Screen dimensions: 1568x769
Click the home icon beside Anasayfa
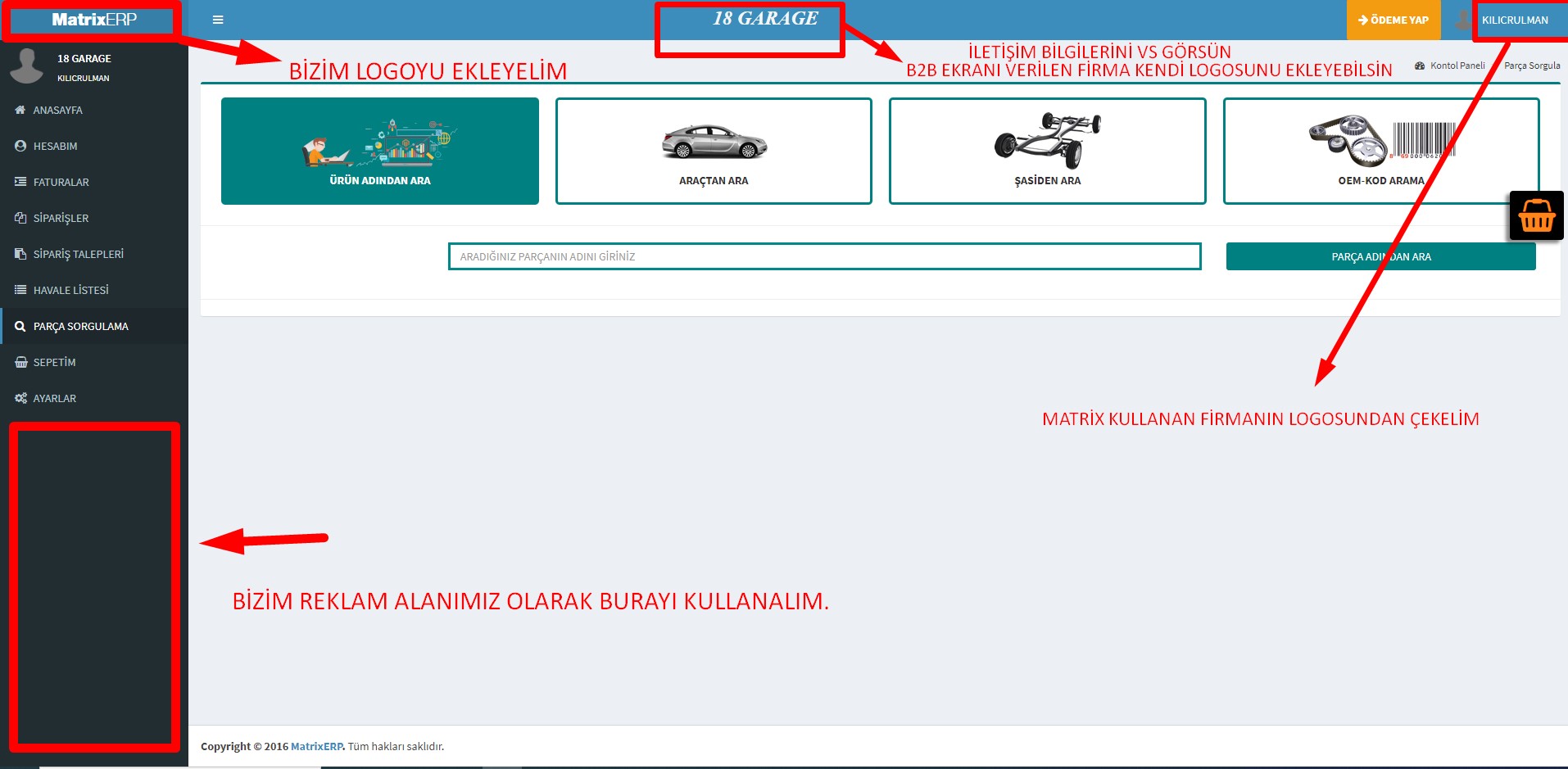tap(20, 110)
